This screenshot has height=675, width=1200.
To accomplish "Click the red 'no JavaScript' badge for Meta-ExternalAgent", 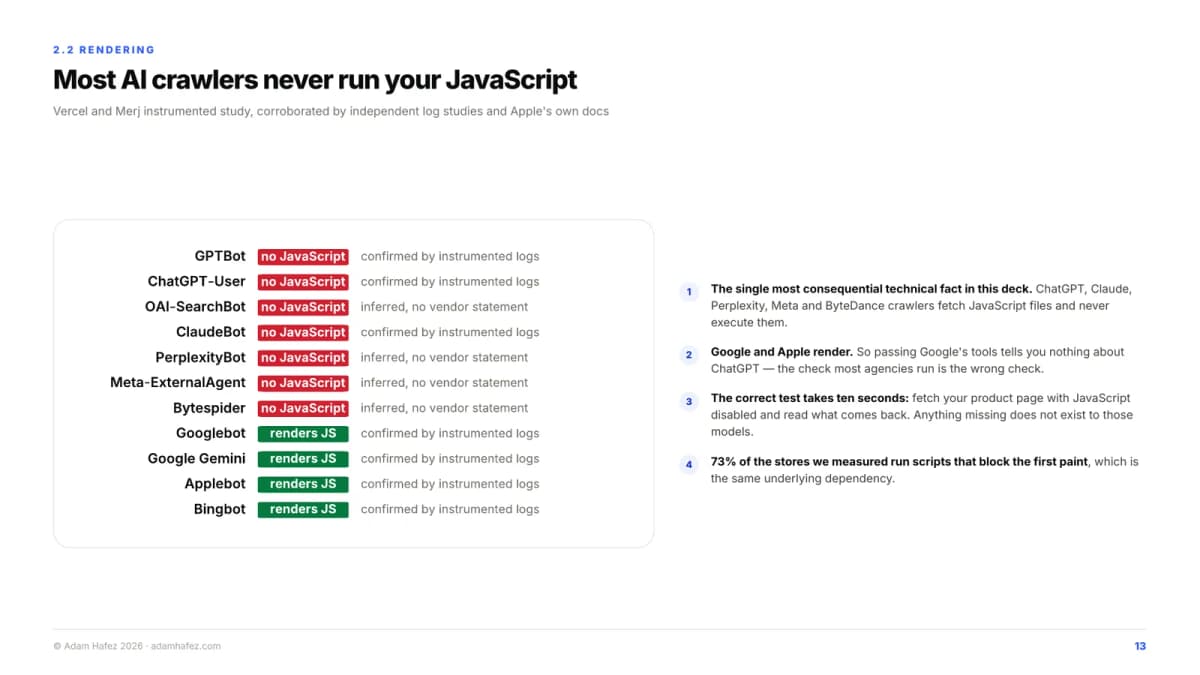I will tap(303, 383).
